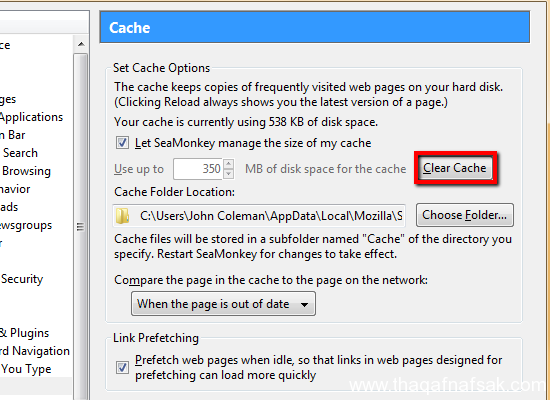Select the newsgroups category item
This screenshot has width=550, height=400.
[26, 225]
